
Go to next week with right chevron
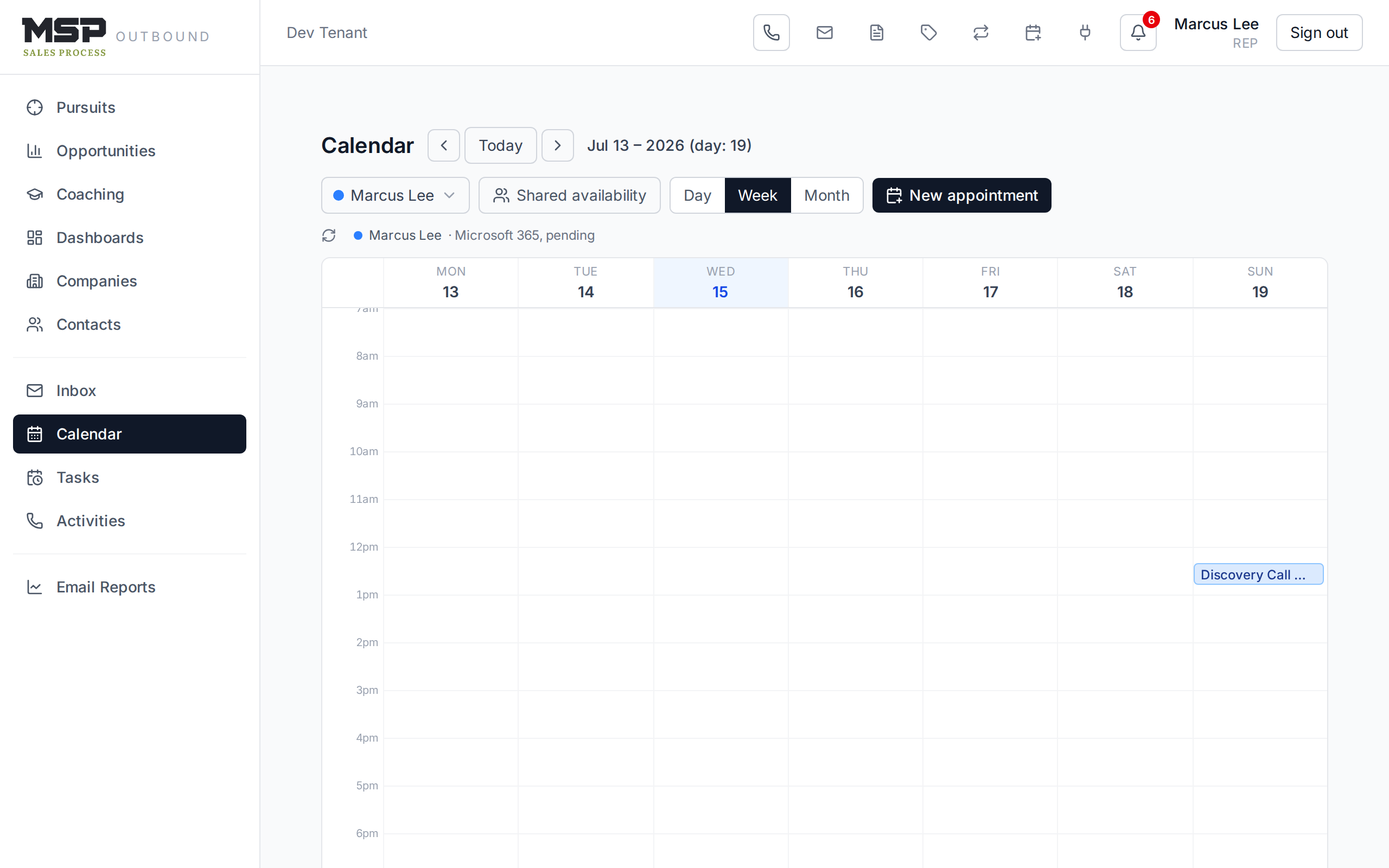(557, 145)
